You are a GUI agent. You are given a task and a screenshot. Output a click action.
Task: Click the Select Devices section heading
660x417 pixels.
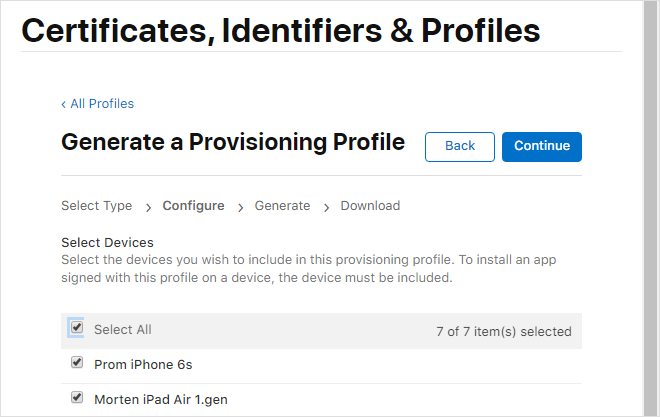pyautogui.click(x=107, y=242)
